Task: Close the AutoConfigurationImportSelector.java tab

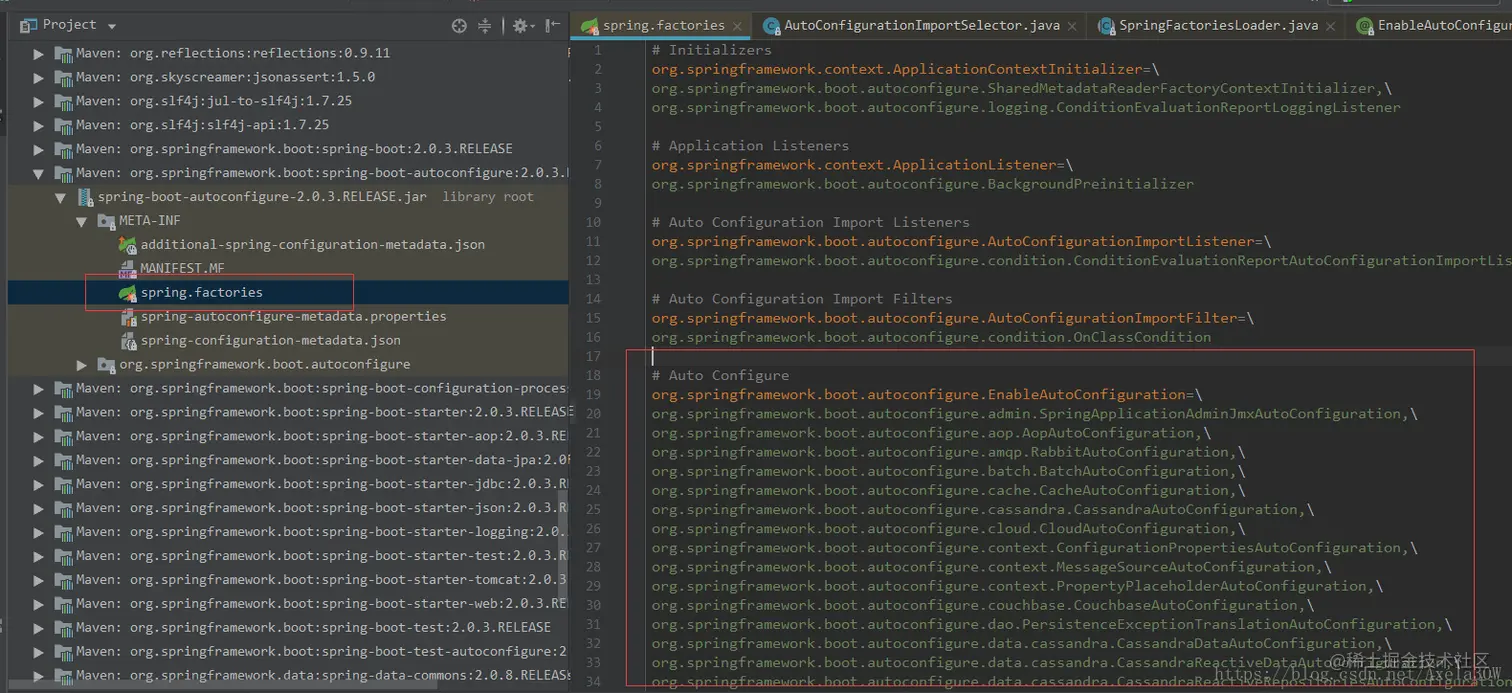Action: tap(1072, 26)
